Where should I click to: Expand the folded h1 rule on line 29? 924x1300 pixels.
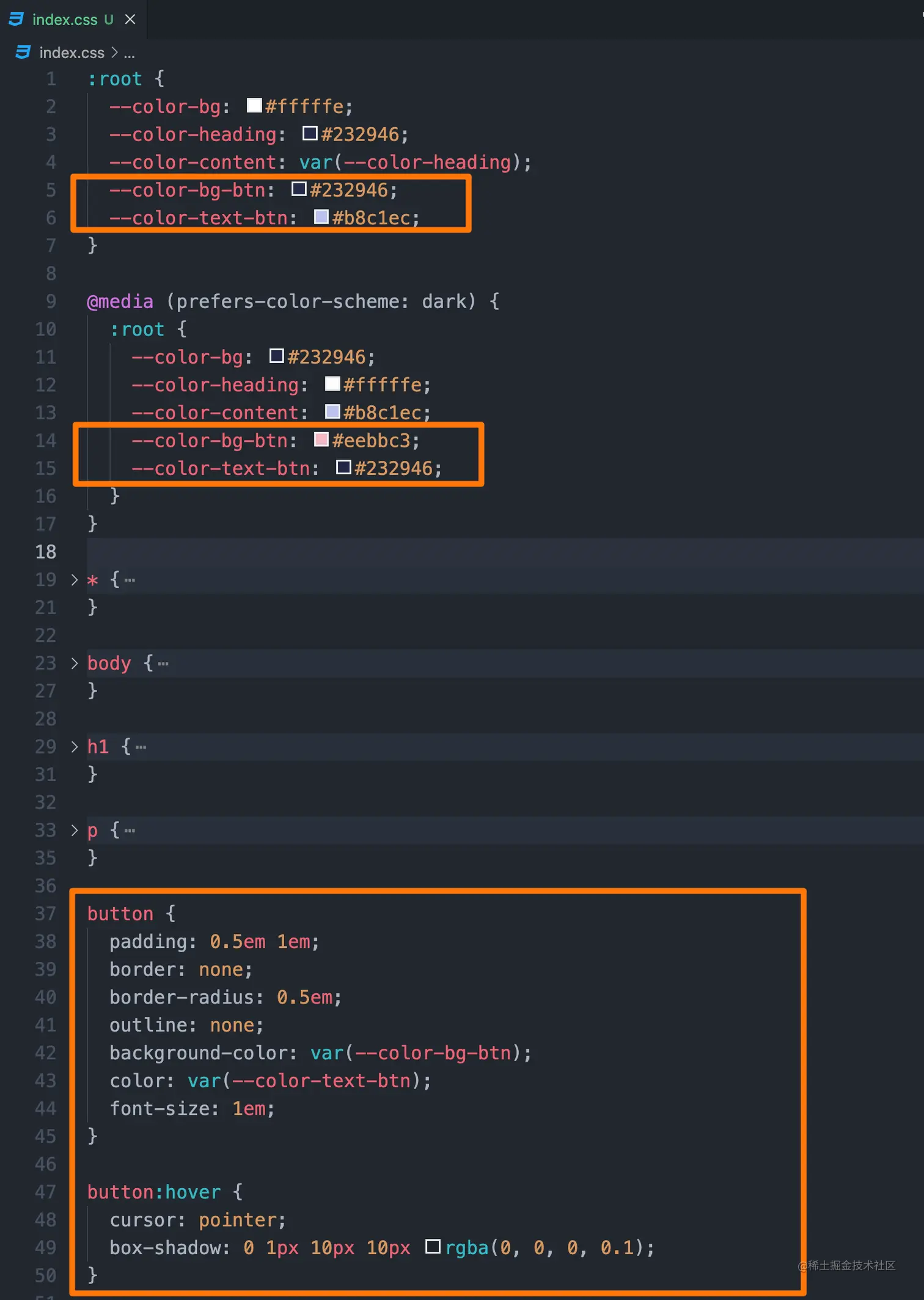pyautogui.click(x=75, y=746)
